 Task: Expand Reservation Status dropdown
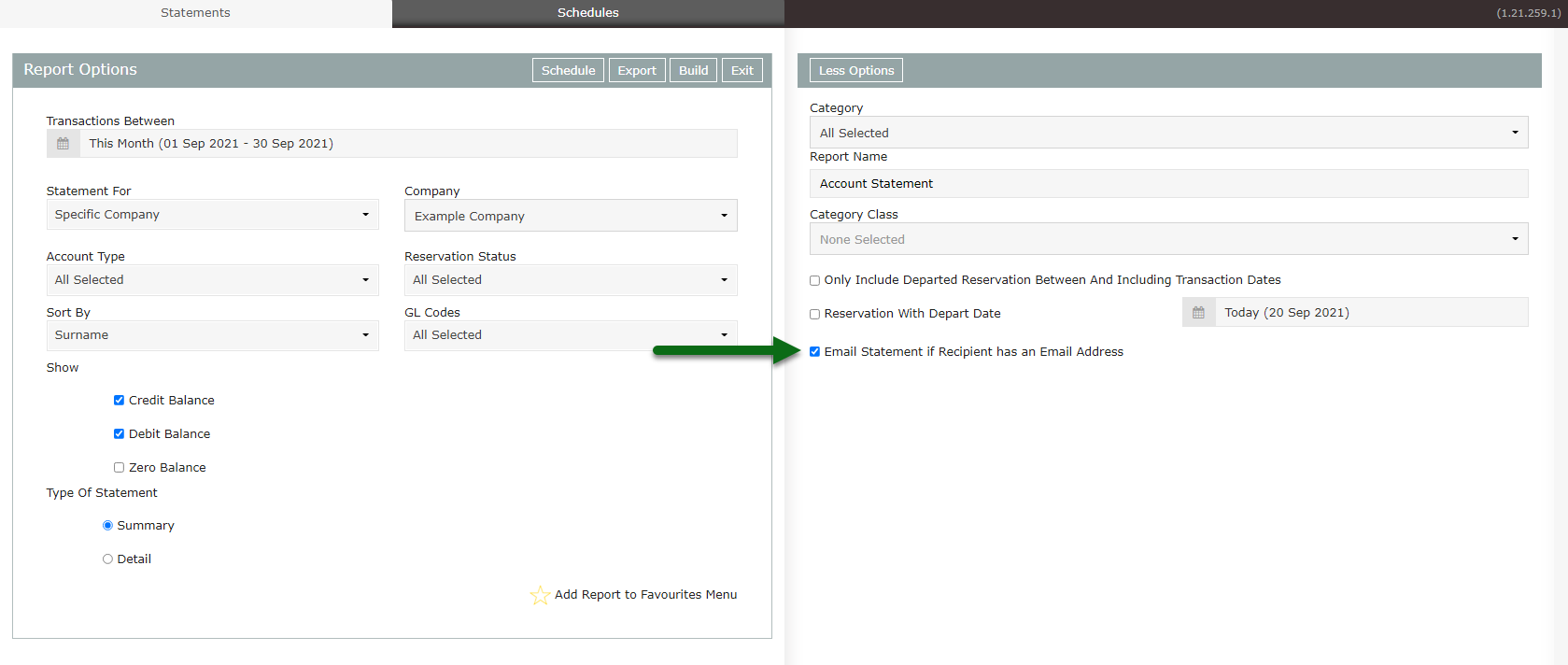pyautogui.click(x=571, y=280)
